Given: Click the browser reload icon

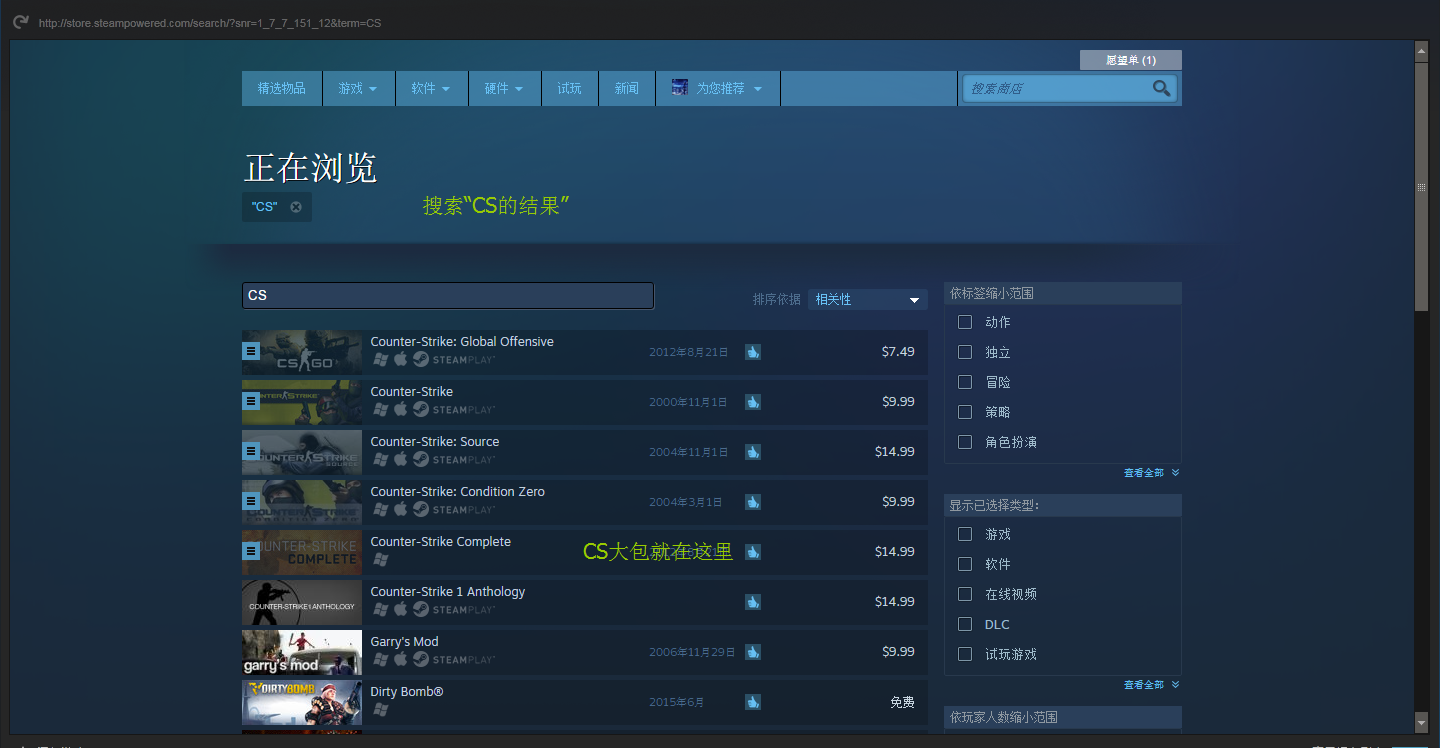Looking at the screenshot, I should (x=20, y=21).
